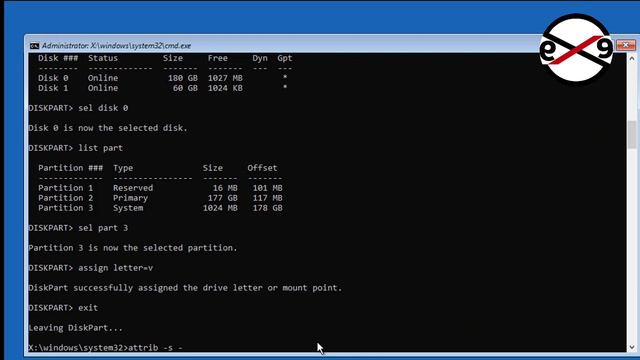Click 'DiskPart successfully assigned the drive letter' message
The height and width of the screenshot is (360, 640).
(x=185, y=288)
